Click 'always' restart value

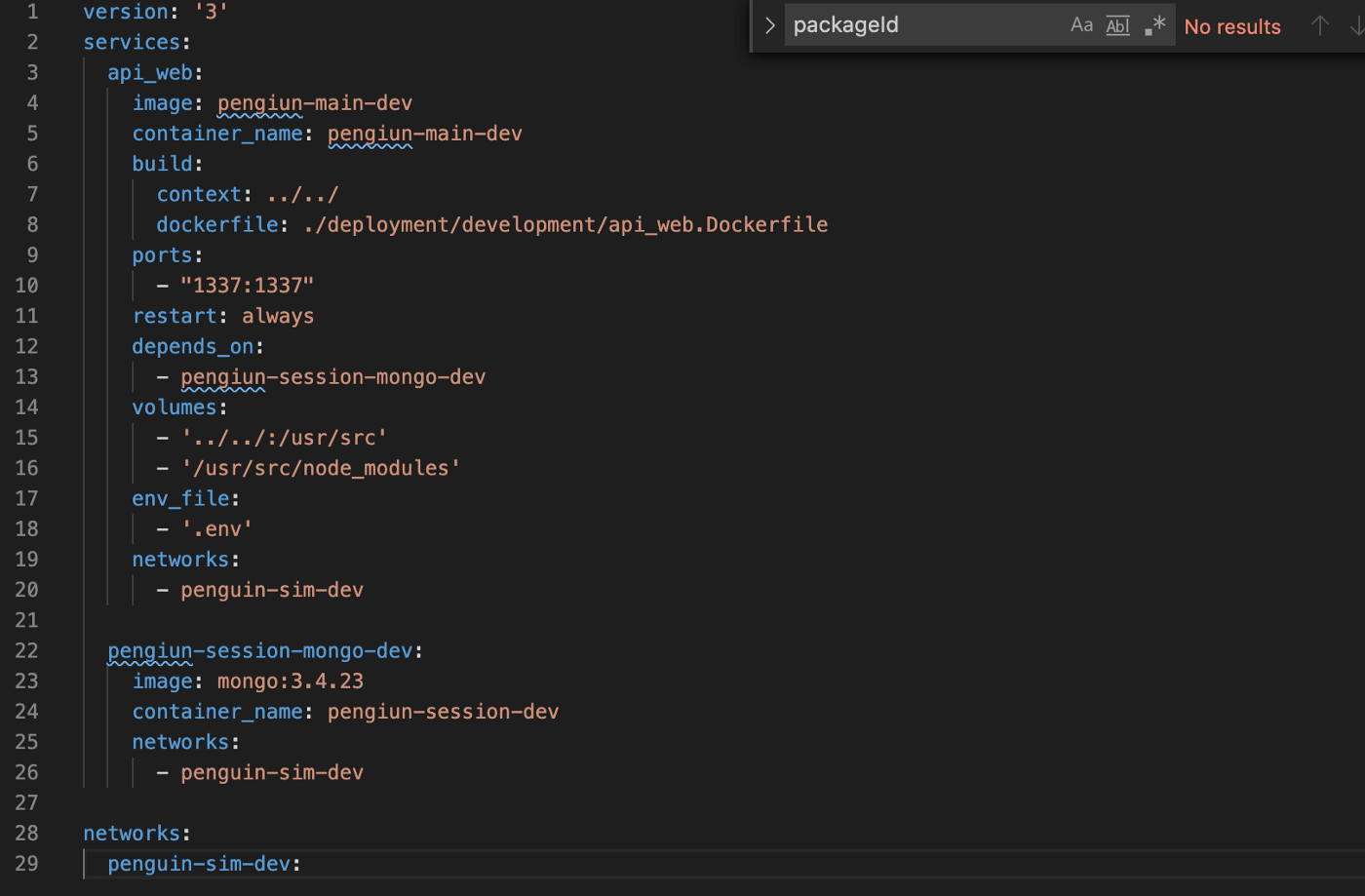click(278, 316)
